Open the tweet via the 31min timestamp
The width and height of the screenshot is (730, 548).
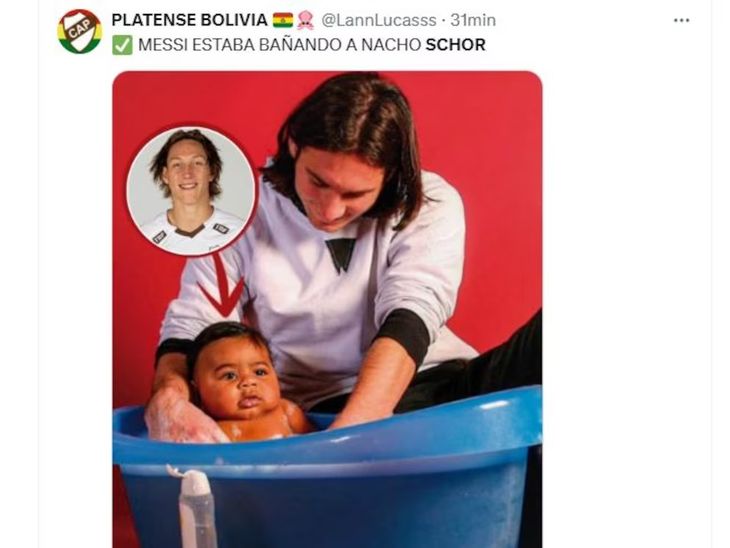click(x=473, y=20)
